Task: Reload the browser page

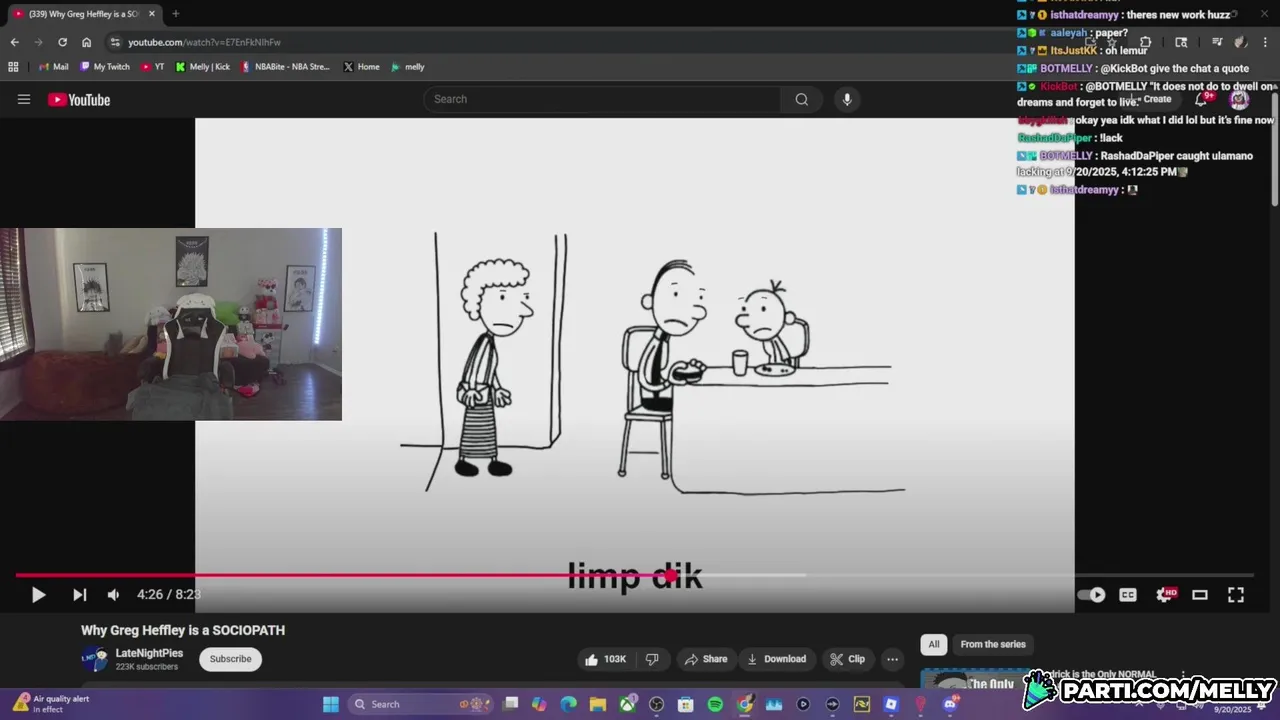Action: tap(62, 42)
